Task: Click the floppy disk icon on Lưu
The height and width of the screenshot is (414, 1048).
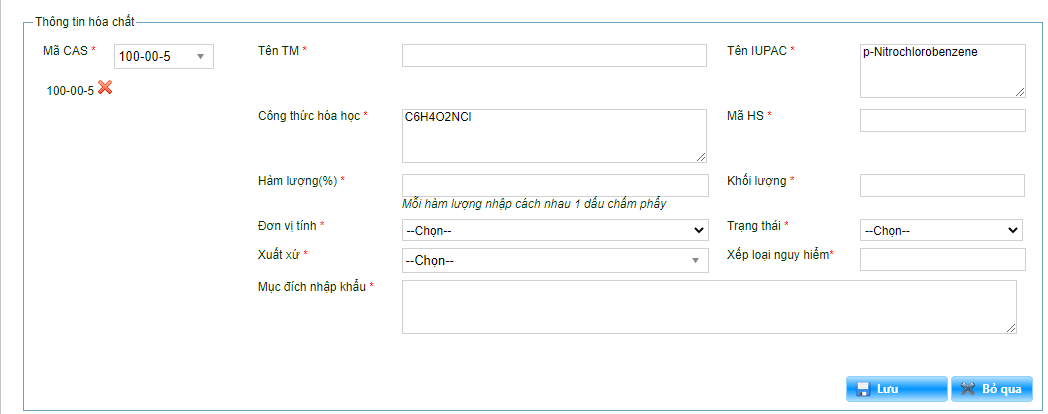Action: pyautogui.click(x=861, y=389)
